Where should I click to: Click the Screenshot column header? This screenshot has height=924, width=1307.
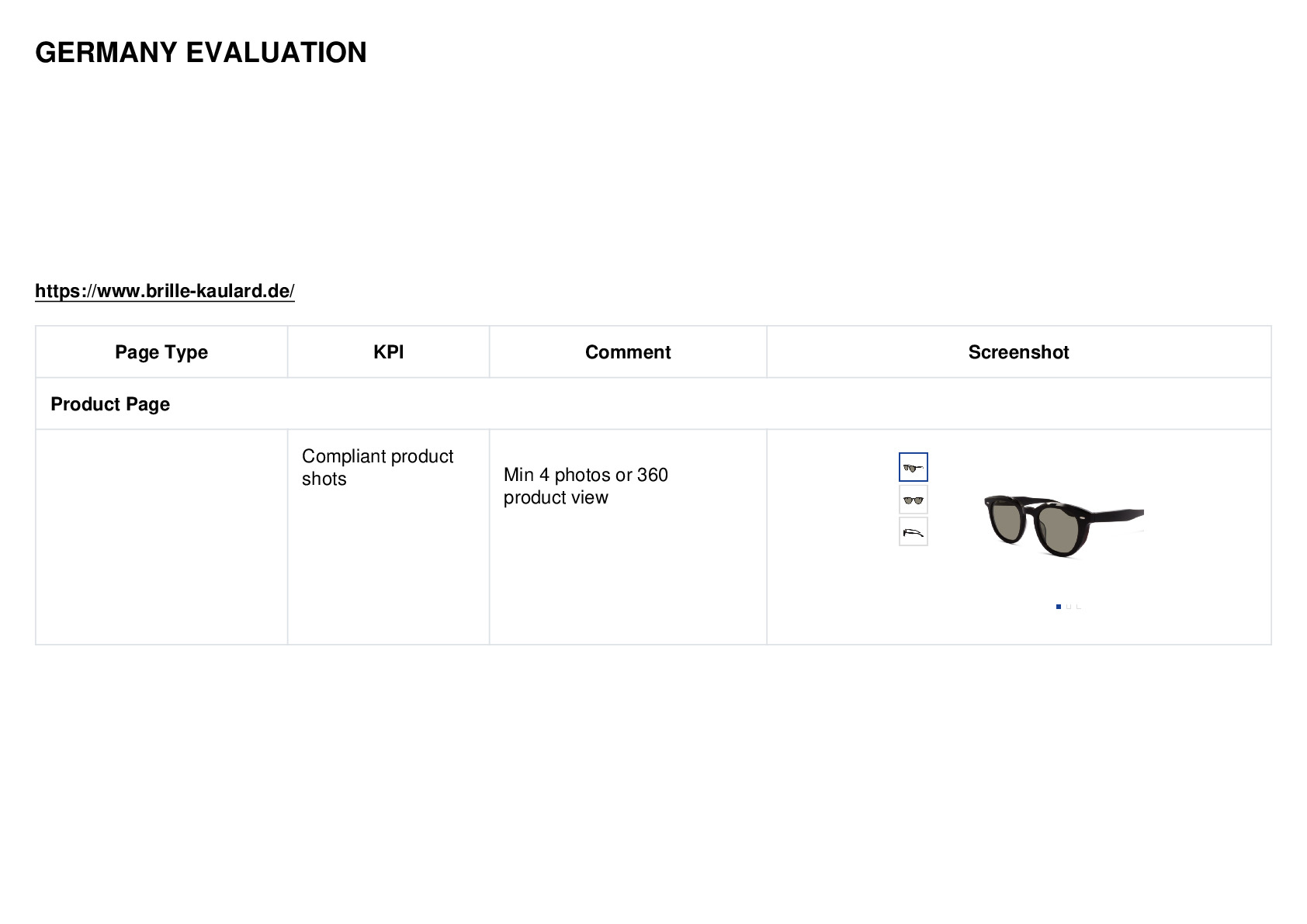tap(1018, 352)
